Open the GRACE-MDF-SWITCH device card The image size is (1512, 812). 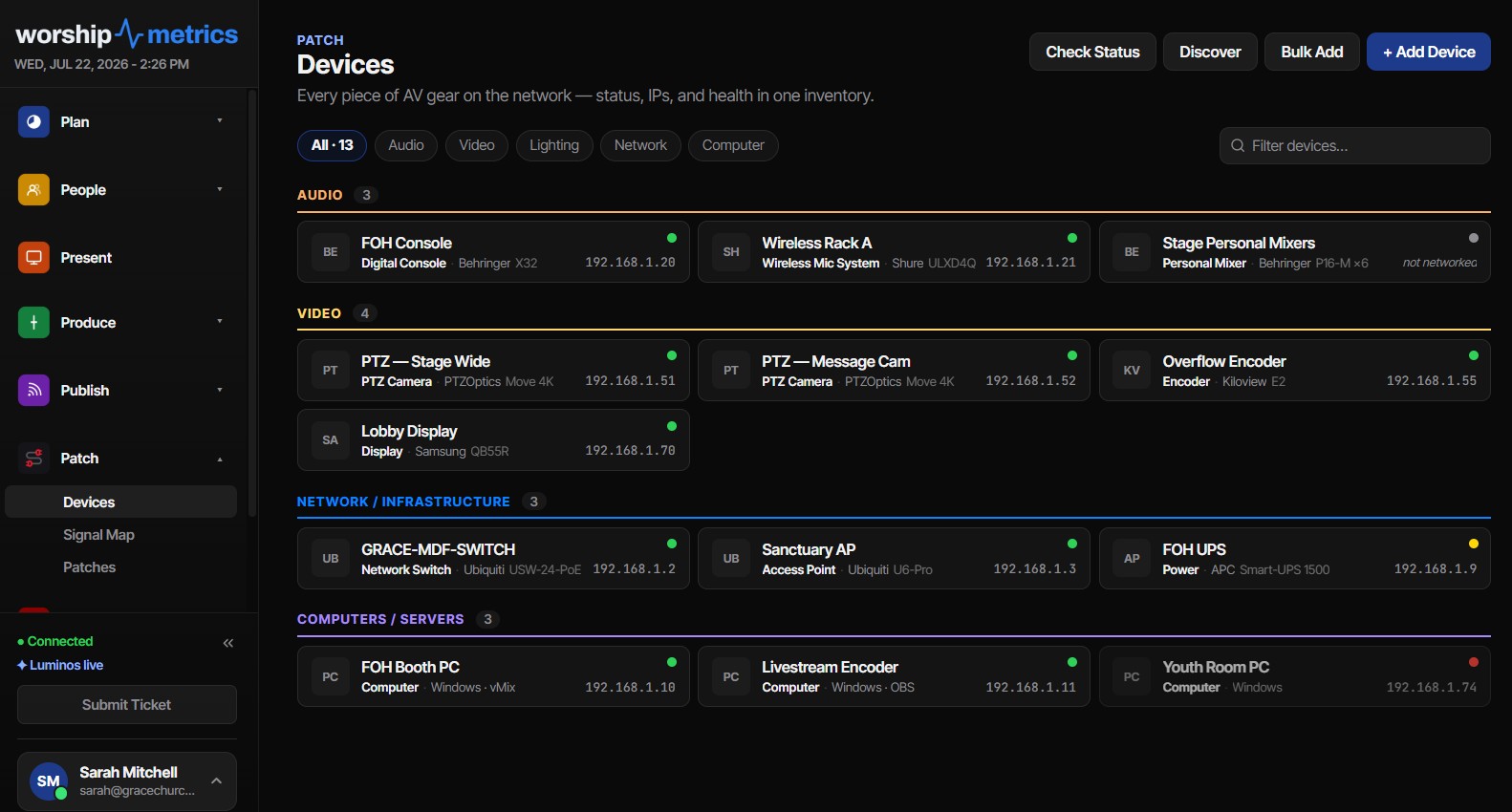click(x=493, y=559)
